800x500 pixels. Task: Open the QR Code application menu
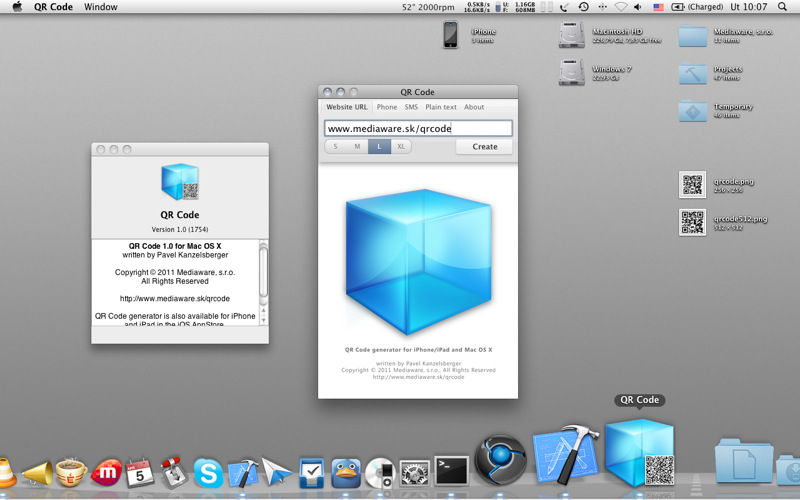(53, 7)
